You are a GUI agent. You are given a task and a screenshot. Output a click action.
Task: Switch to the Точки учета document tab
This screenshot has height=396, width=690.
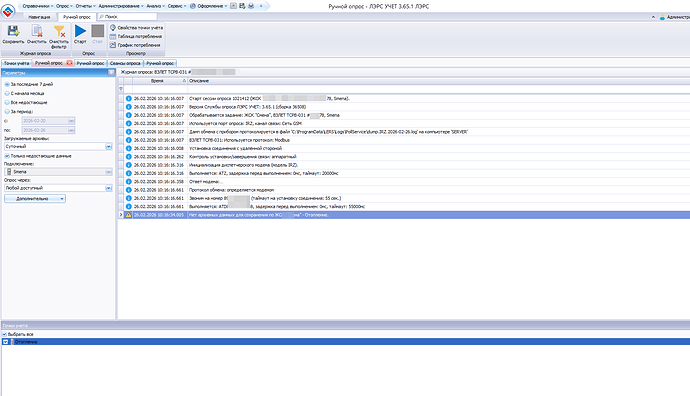pos(17,63)
